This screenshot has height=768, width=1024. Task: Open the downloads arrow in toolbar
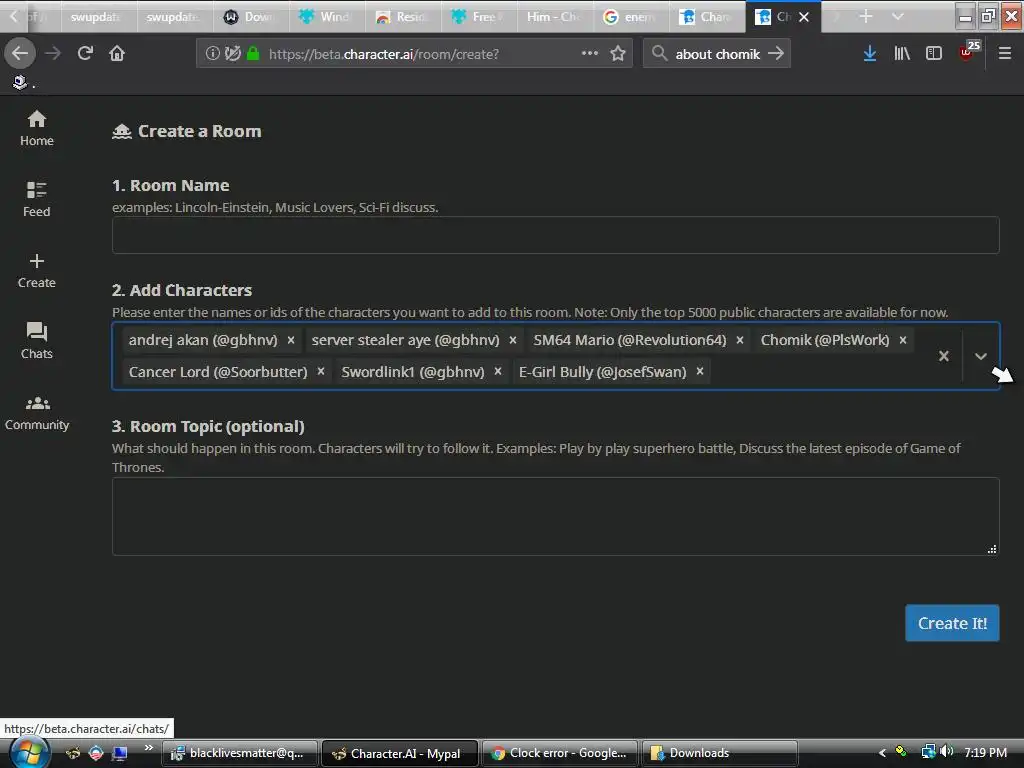click(x=869, y=53)
